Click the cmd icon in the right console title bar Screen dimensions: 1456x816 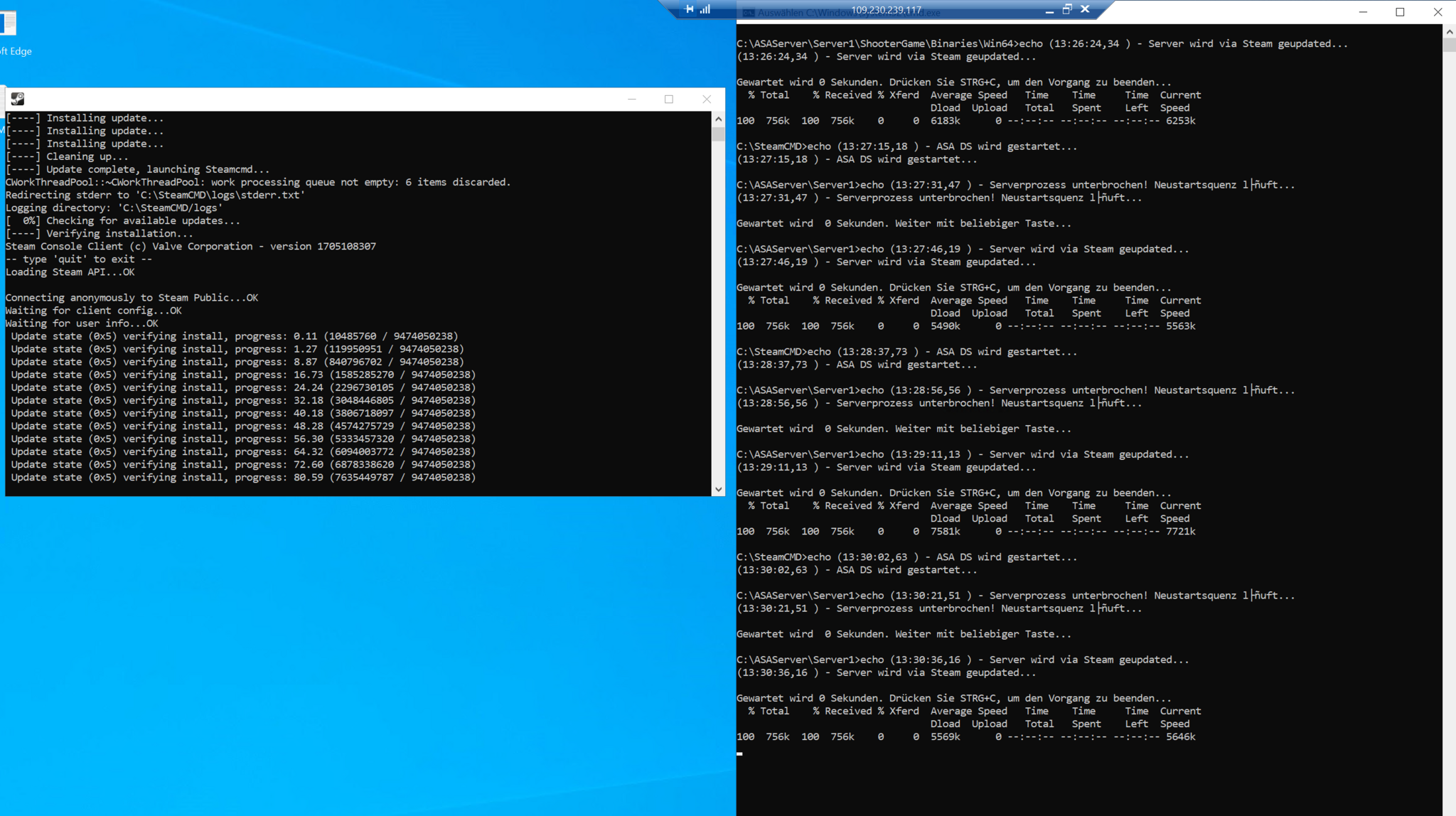click(748, 13)
